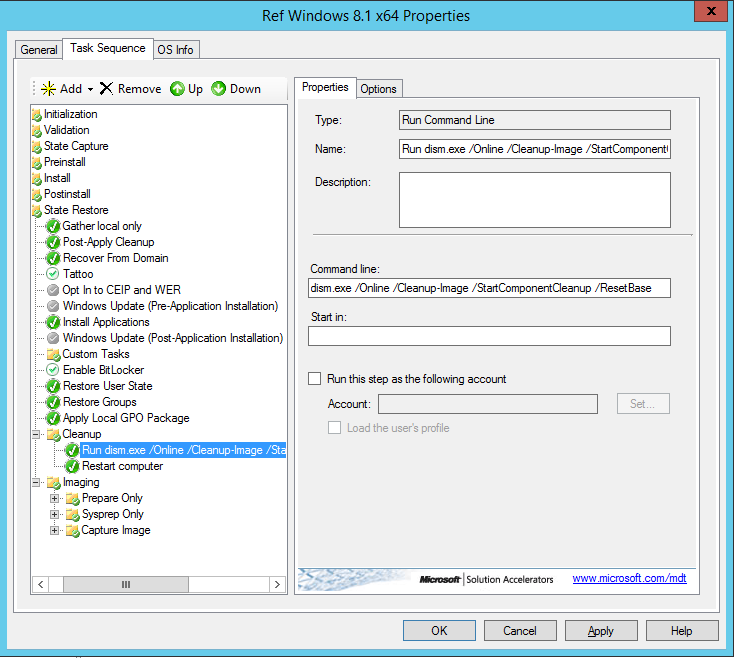736x658 pixels.
Task: Expand the Capture Image group
Action: coord(55,530)
